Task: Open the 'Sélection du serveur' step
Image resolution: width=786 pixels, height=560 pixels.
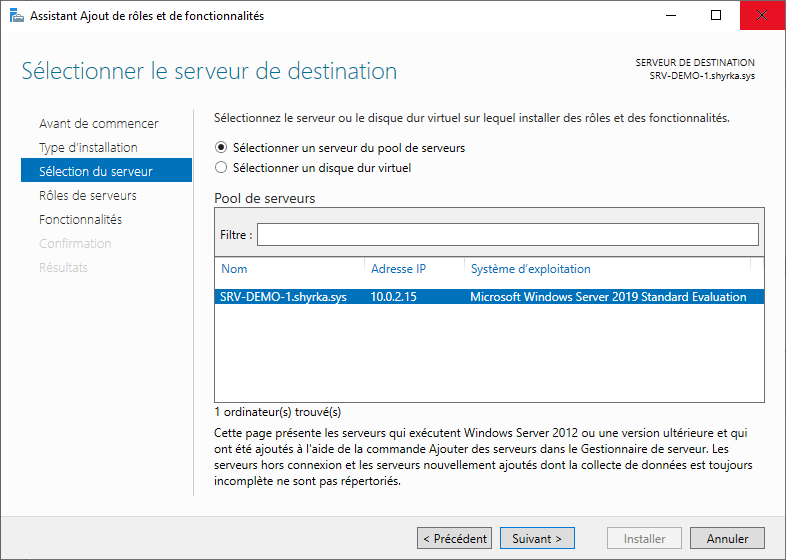Action: [x=95, y=172]
